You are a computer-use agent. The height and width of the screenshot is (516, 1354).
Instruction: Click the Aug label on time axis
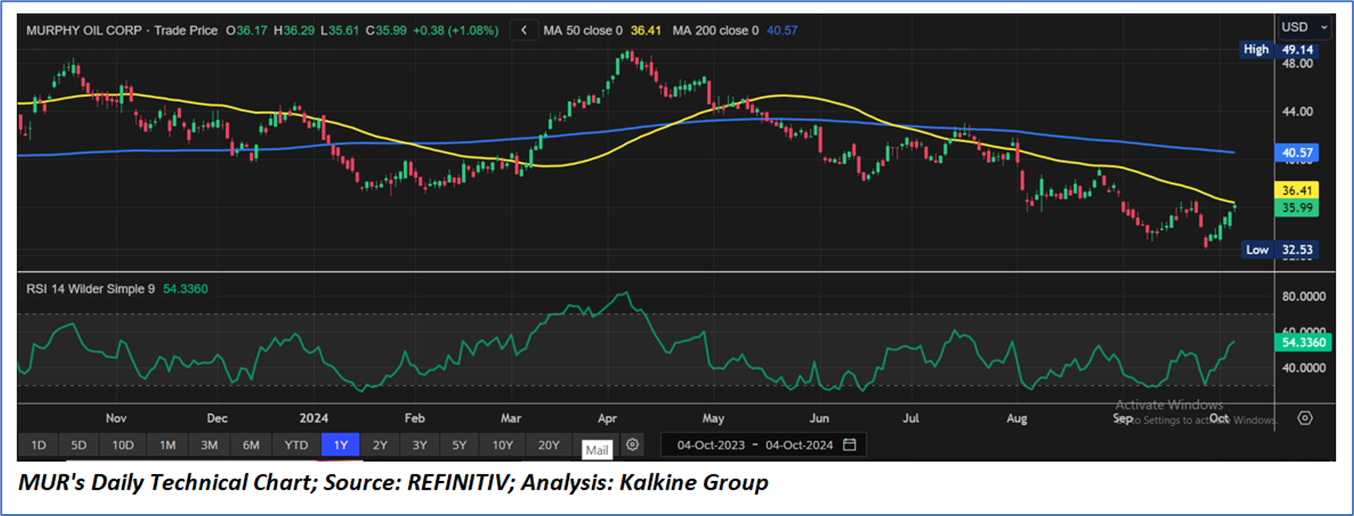(x=1018, y=418)
